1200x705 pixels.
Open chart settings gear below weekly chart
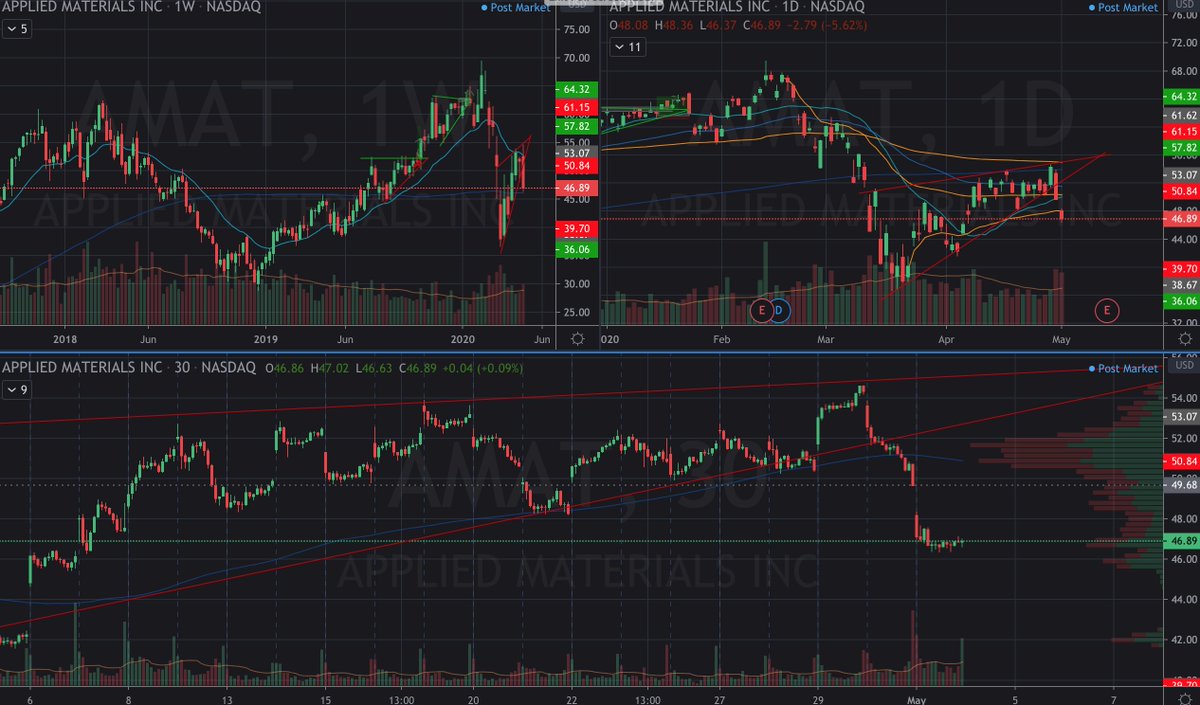(577, 340)
